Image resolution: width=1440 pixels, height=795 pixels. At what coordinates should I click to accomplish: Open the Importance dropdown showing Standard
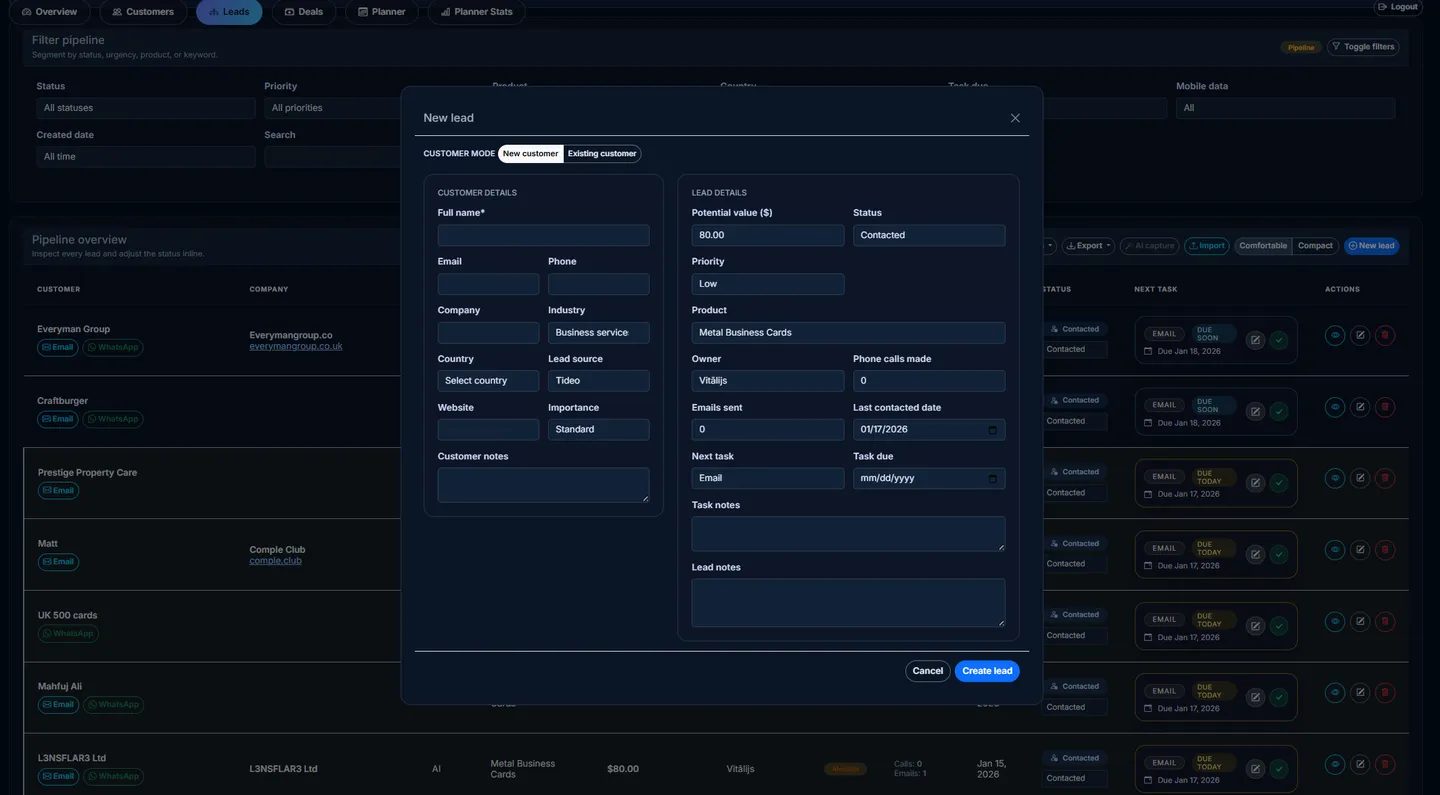[598, 429]
